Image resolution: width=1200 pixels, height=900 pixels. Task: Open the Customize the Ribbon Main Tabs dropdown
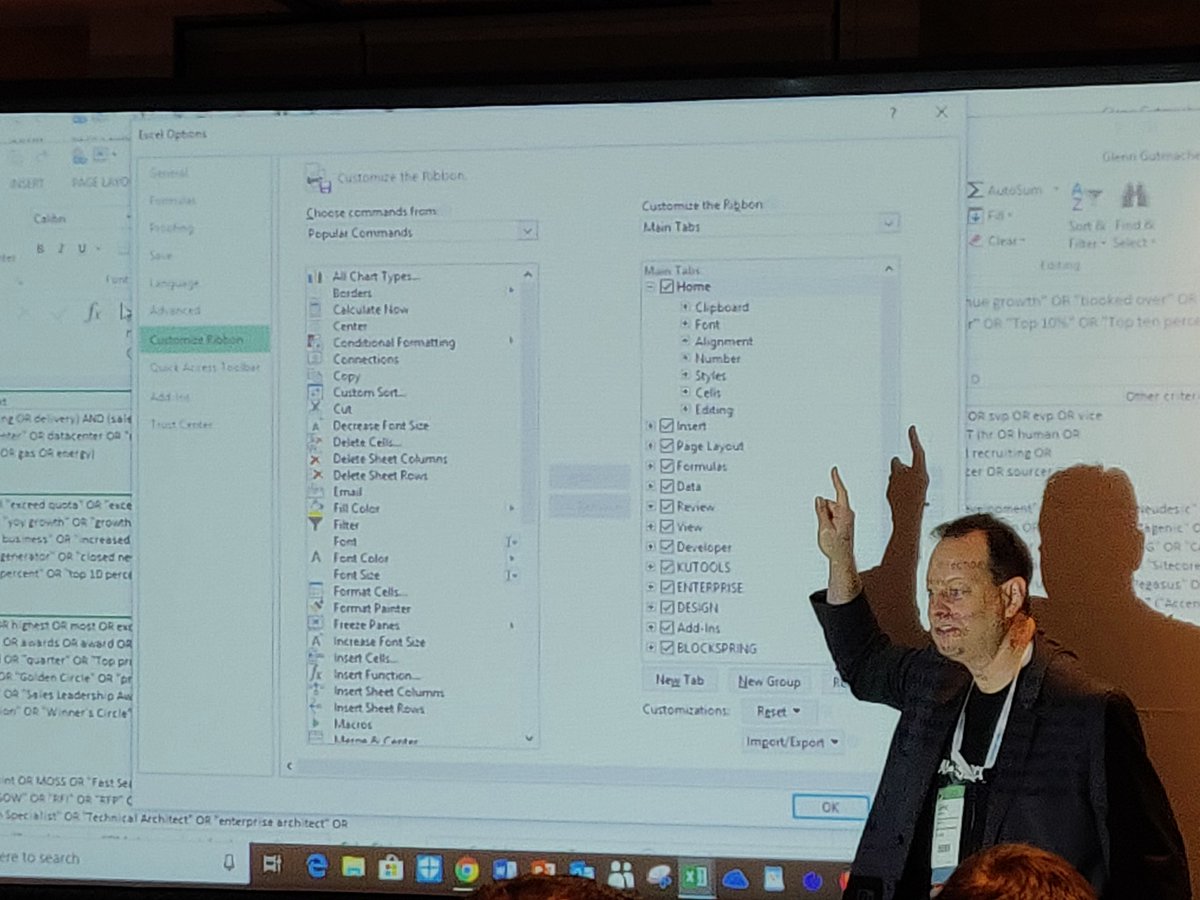point(889,224)
